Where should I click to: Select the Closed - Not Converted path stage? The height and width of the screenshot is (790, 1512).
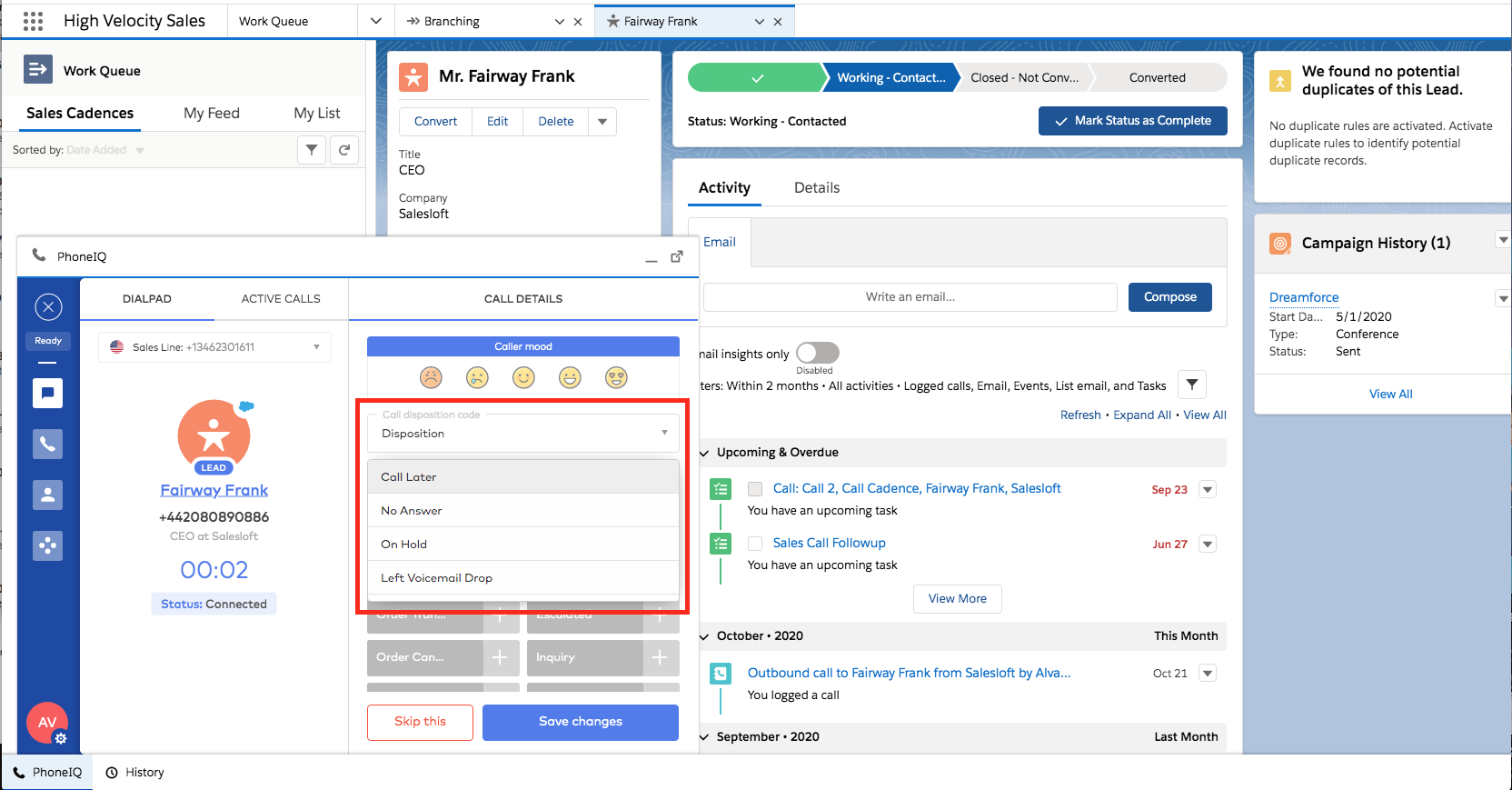(1025, 78)
